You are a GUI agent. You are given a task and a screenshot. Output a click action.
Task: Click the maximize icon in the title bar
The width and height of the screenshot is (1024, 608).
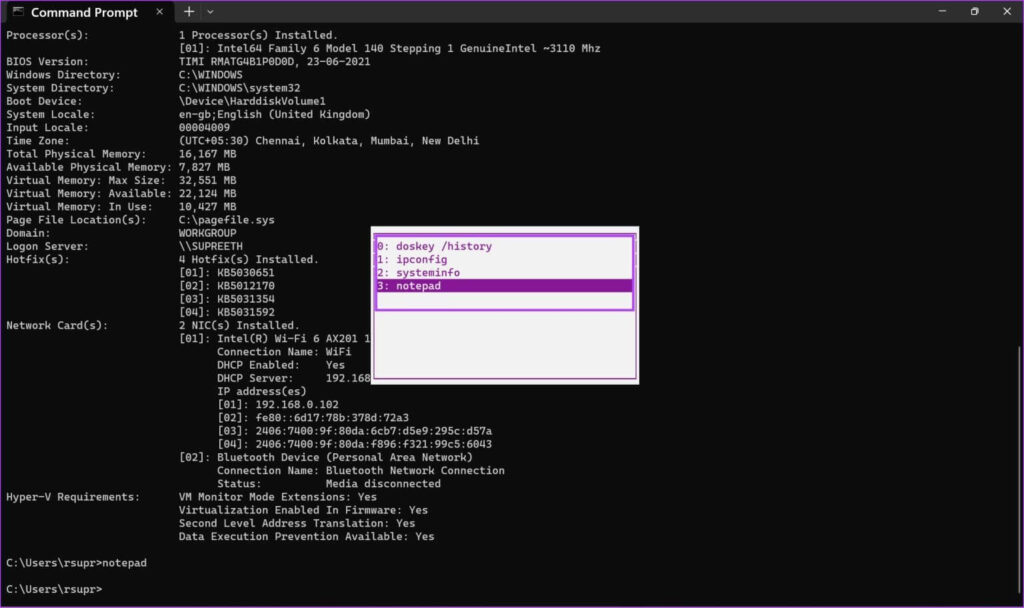click(974, 11)
